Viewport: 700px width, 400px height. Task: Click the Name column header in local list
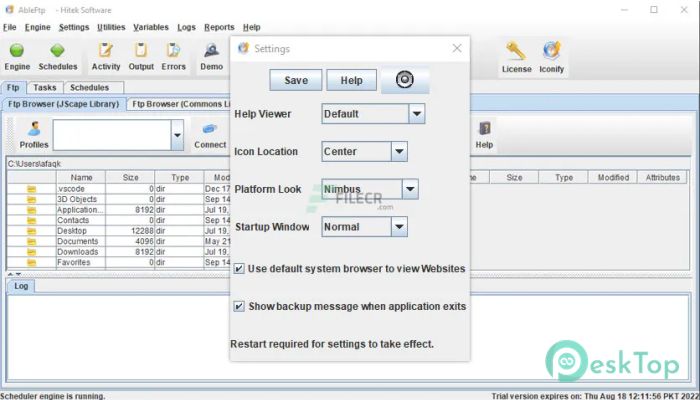tap(81, 177)
